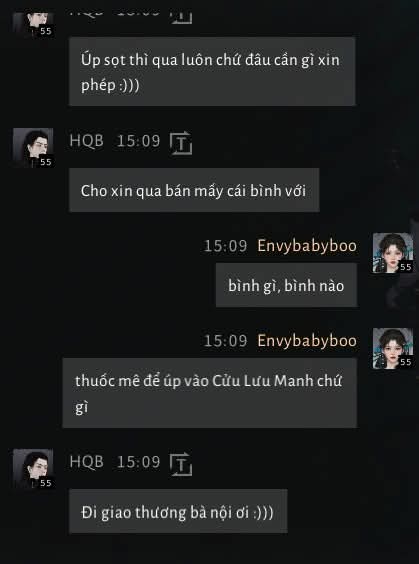Open Envybabyboo avatar beside 'bình gì, bình nào'
The height and width of the screenshot is (564, 419).
click(393, 253)
